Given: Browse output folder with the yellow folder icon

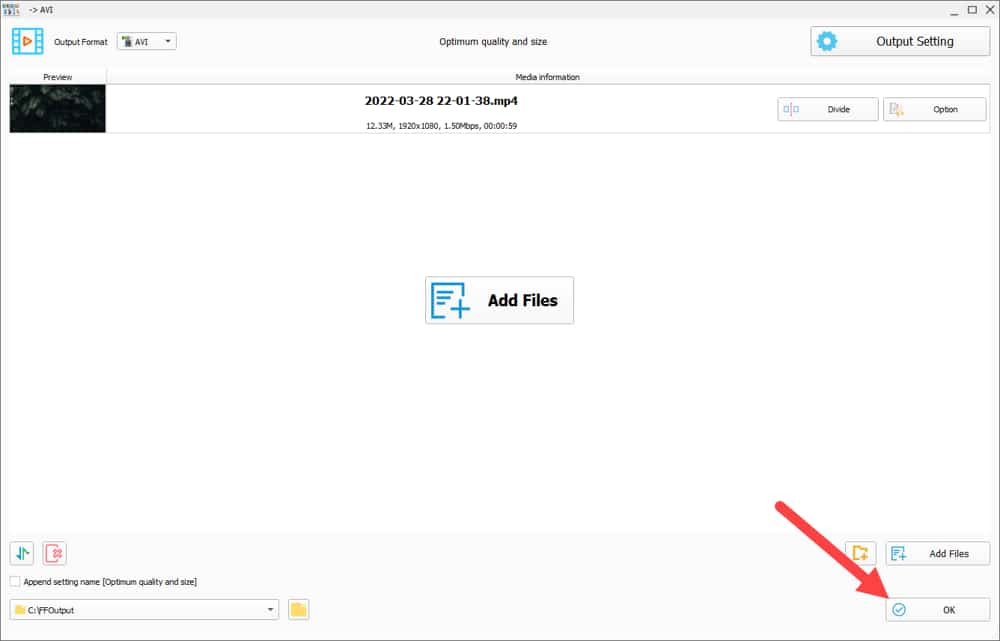Looking at the screenshot, I should 297,609.
